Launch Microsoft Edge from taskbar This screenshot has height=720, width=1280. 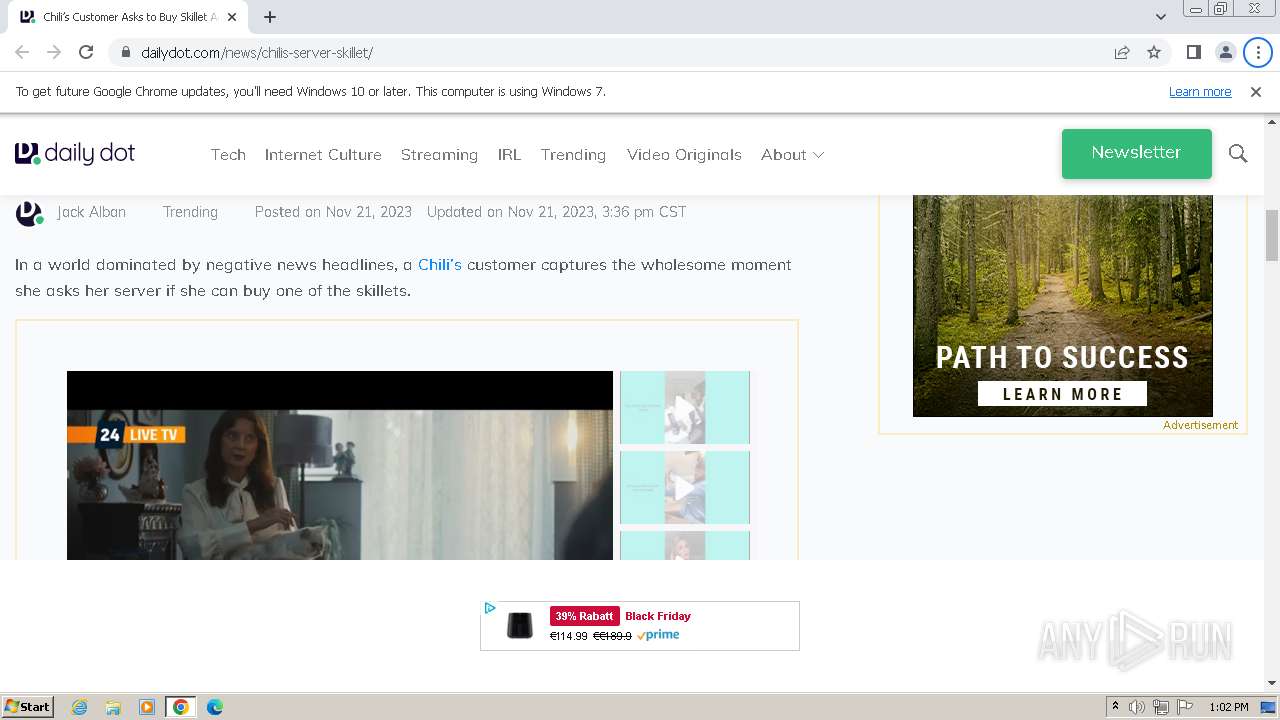[x=215, y=707]
